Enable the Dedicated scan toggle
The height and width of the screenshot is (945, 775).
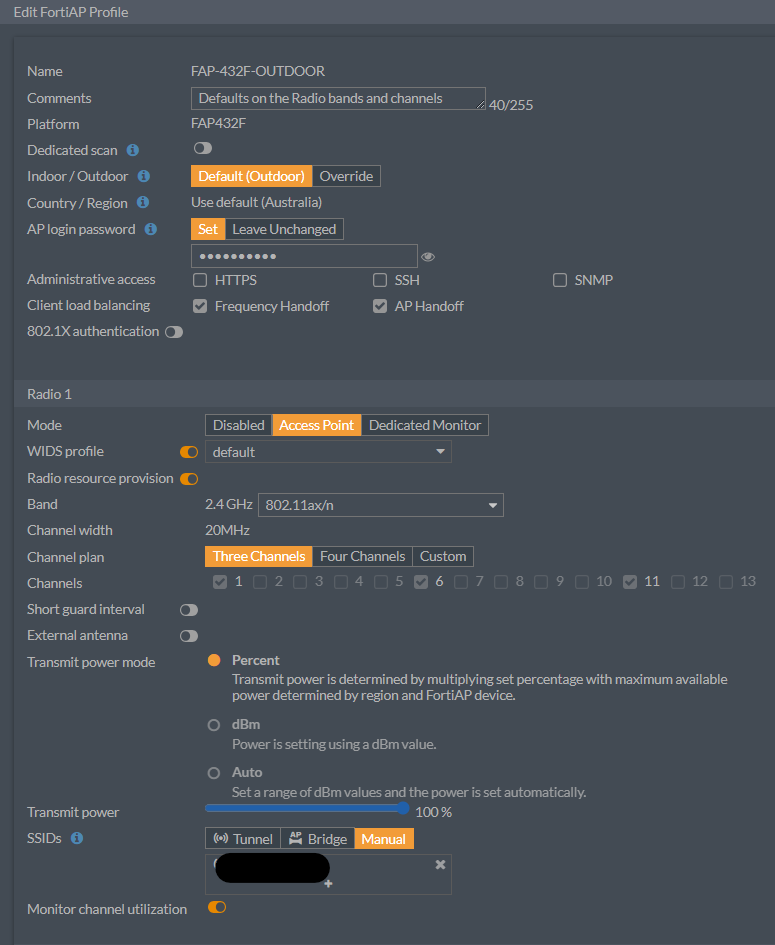(x=203, y=148)
